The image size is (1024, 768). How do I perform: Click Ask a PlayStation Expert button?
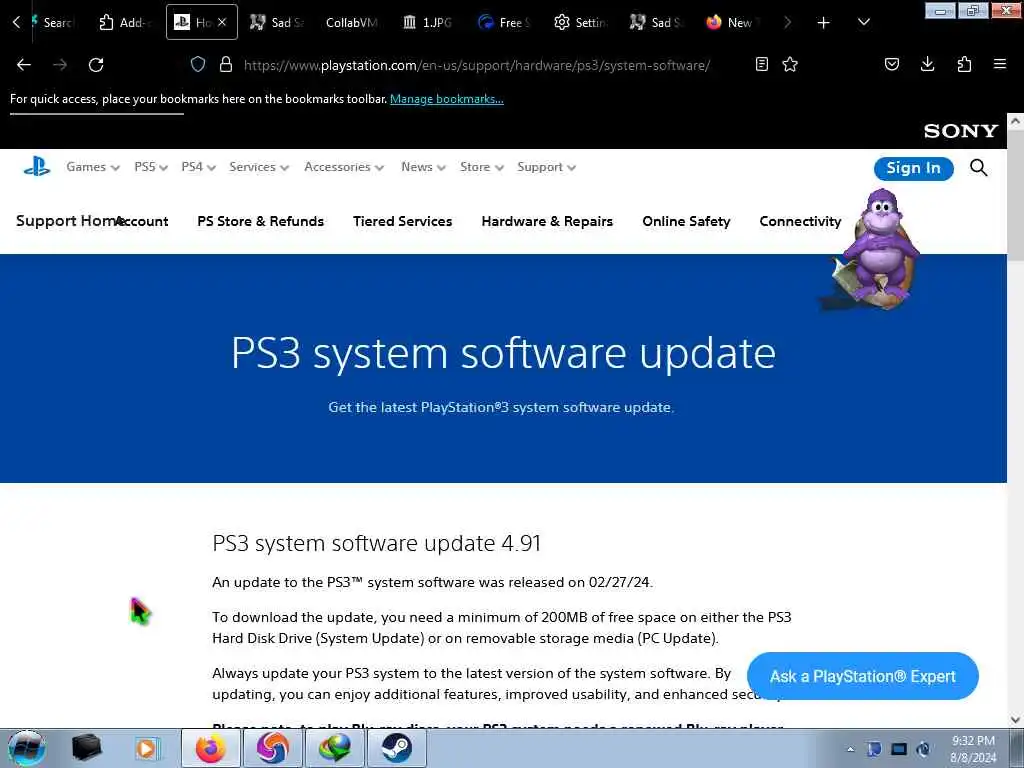click(x=862, y=676)
